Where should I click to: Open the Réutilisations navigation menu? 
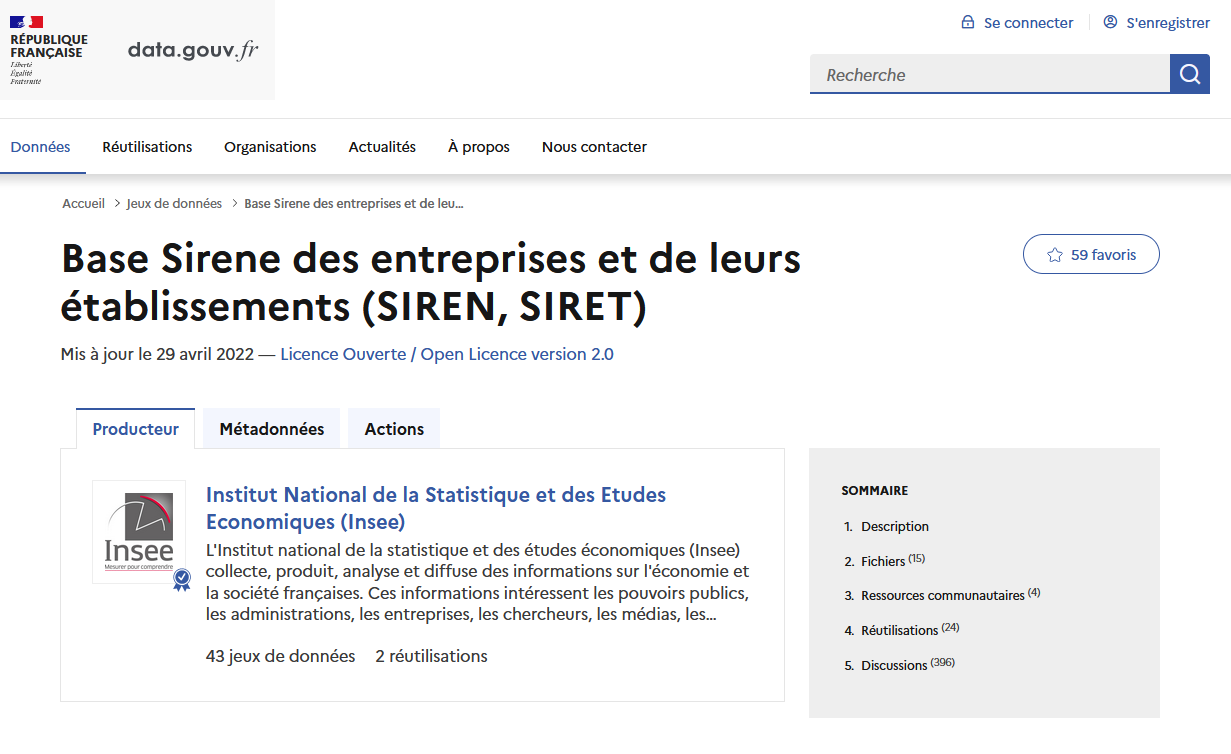[x=147, y=147]
